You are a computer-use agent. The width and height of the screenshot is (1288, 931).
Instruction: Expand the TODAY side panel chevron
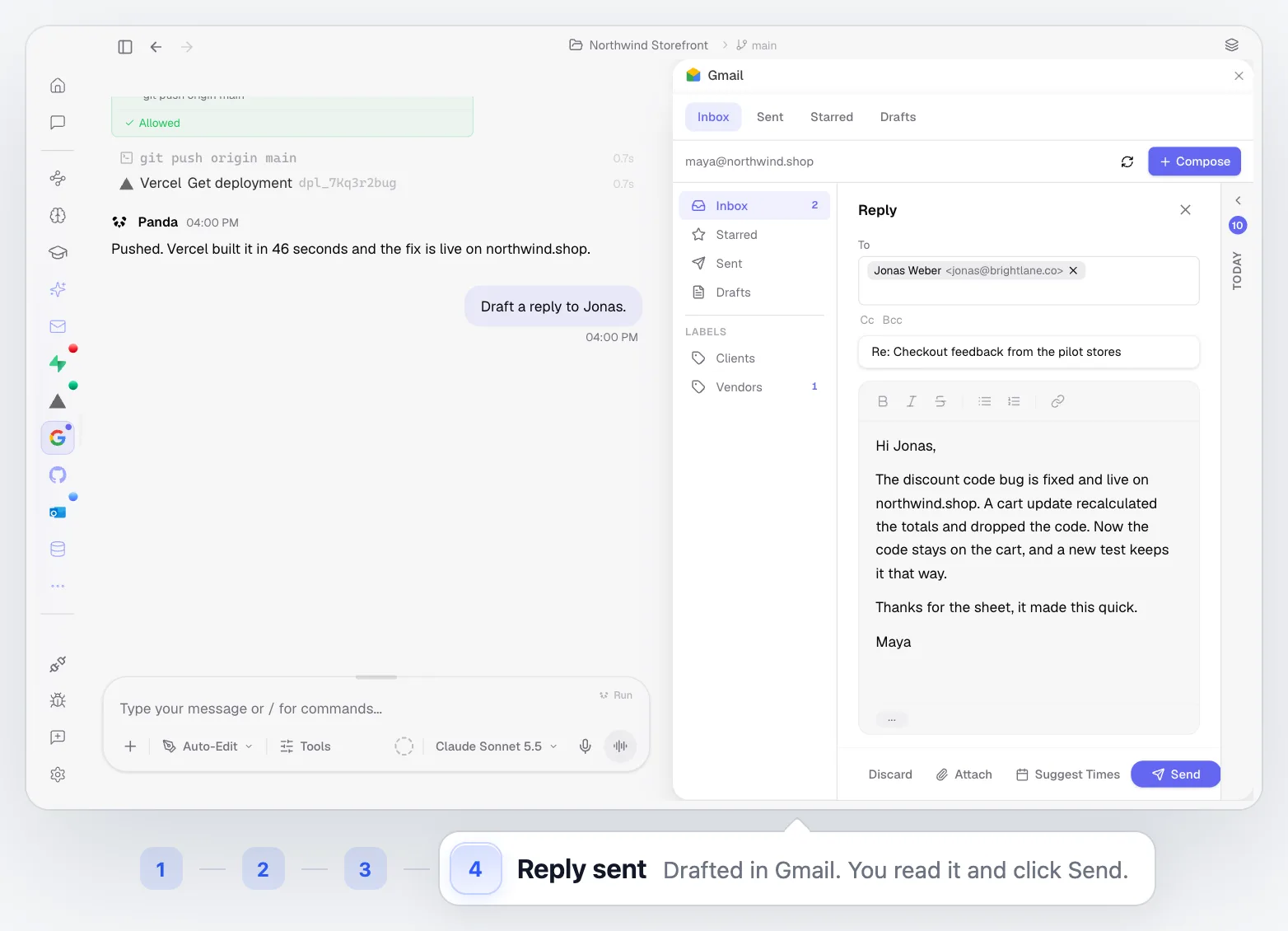click(1238, 200)
